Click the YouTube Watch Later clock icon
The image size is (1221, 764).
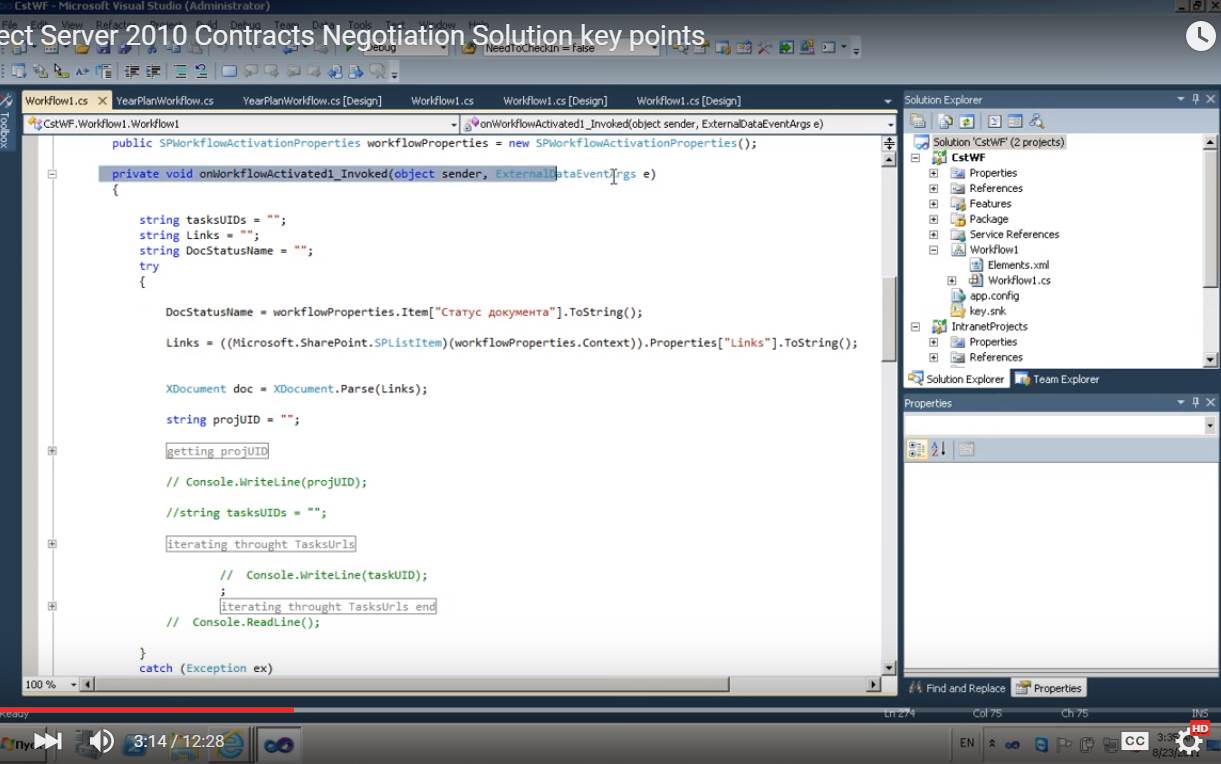(x=1200, y=36)
